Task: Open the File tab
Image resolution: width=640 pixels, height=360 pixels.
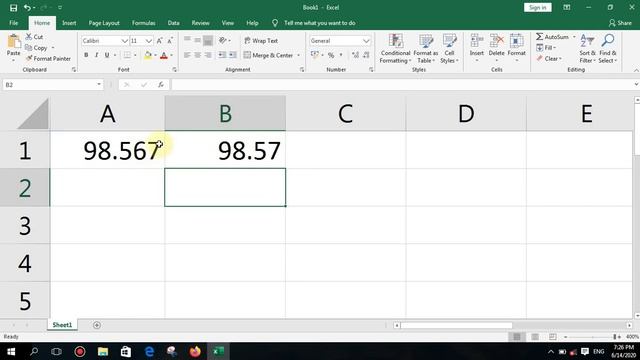Action: 13,23
